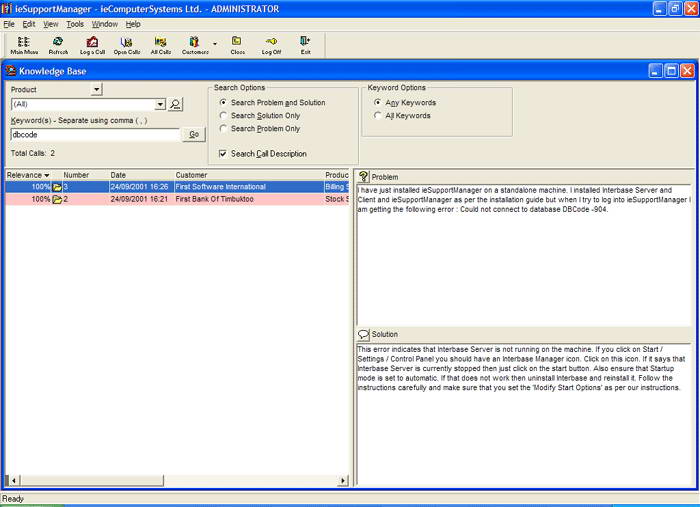The height and width of the screenshot is (507, 700).
Task: Click Total Calls: 2 label
Action: 33,153
